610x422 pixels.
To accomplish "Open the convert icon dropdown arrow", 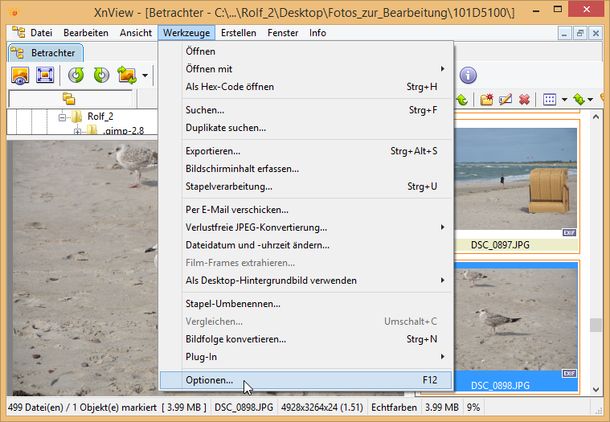I will 145,76.
